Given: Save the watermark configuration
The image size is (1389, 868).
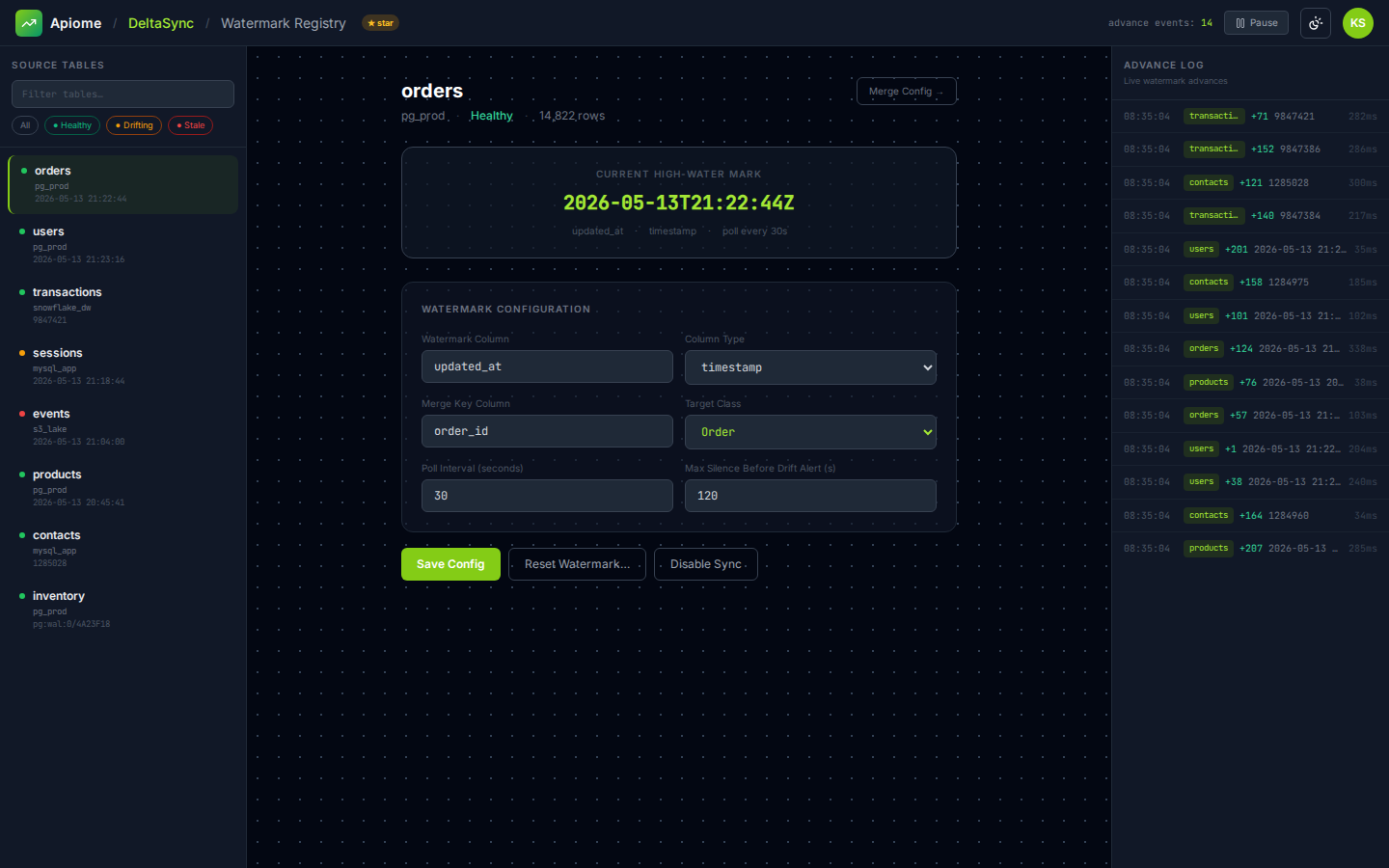Looking at the screenshot, I should [x=450, y=564].
